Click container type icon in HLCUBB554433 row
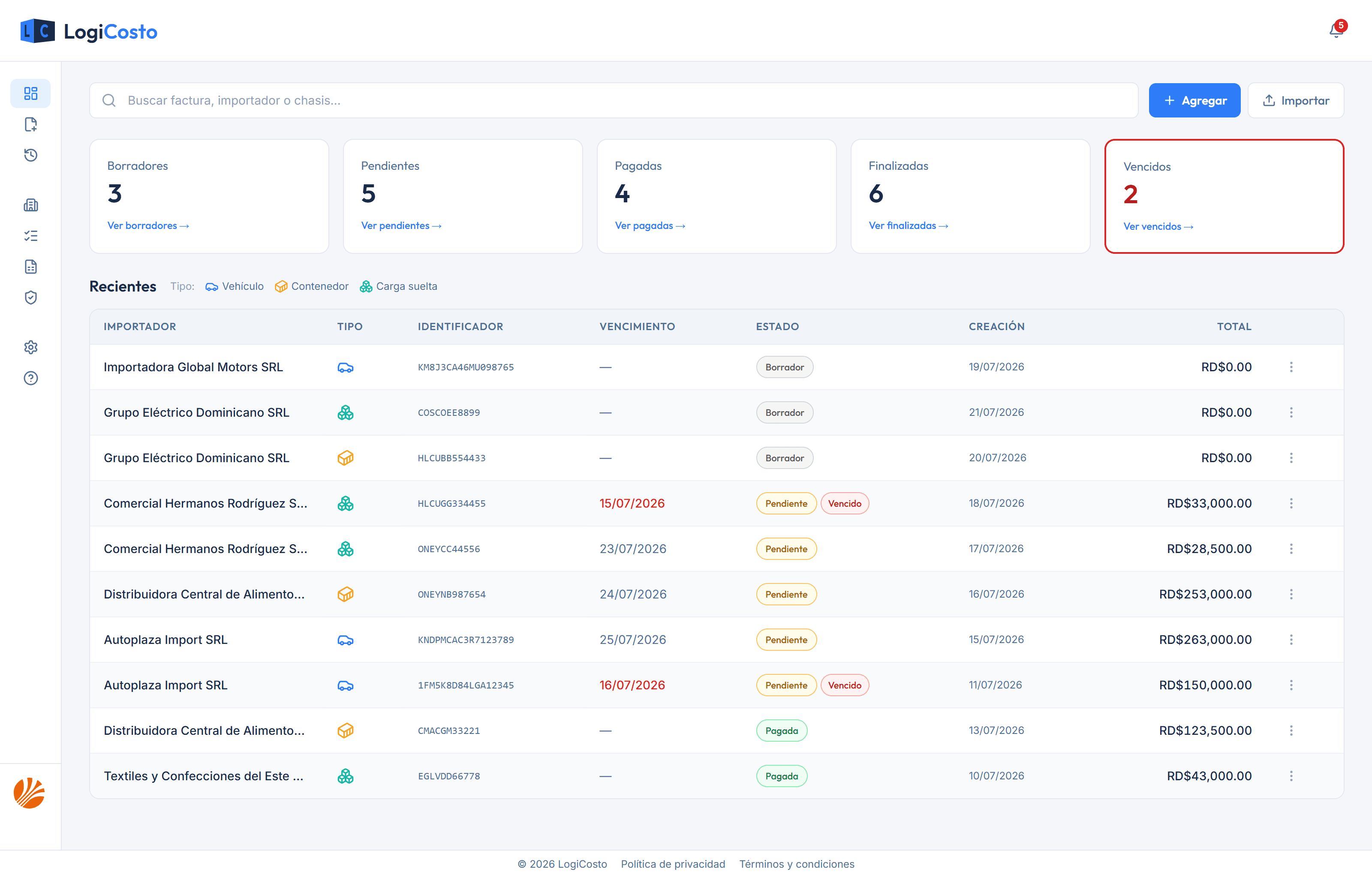The width and height of the screenshot is (1372, 878). coord(346,458)
